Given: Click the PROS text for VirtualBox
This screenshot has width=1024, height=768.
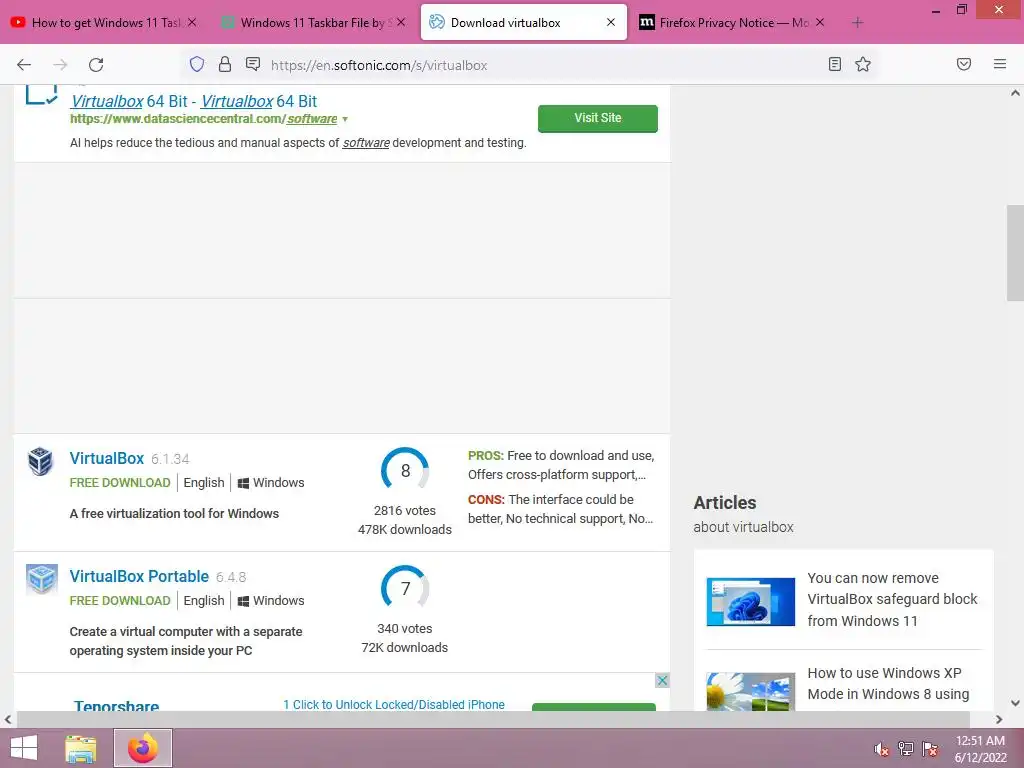Looking at the screenshot, I should pos(561,465).
